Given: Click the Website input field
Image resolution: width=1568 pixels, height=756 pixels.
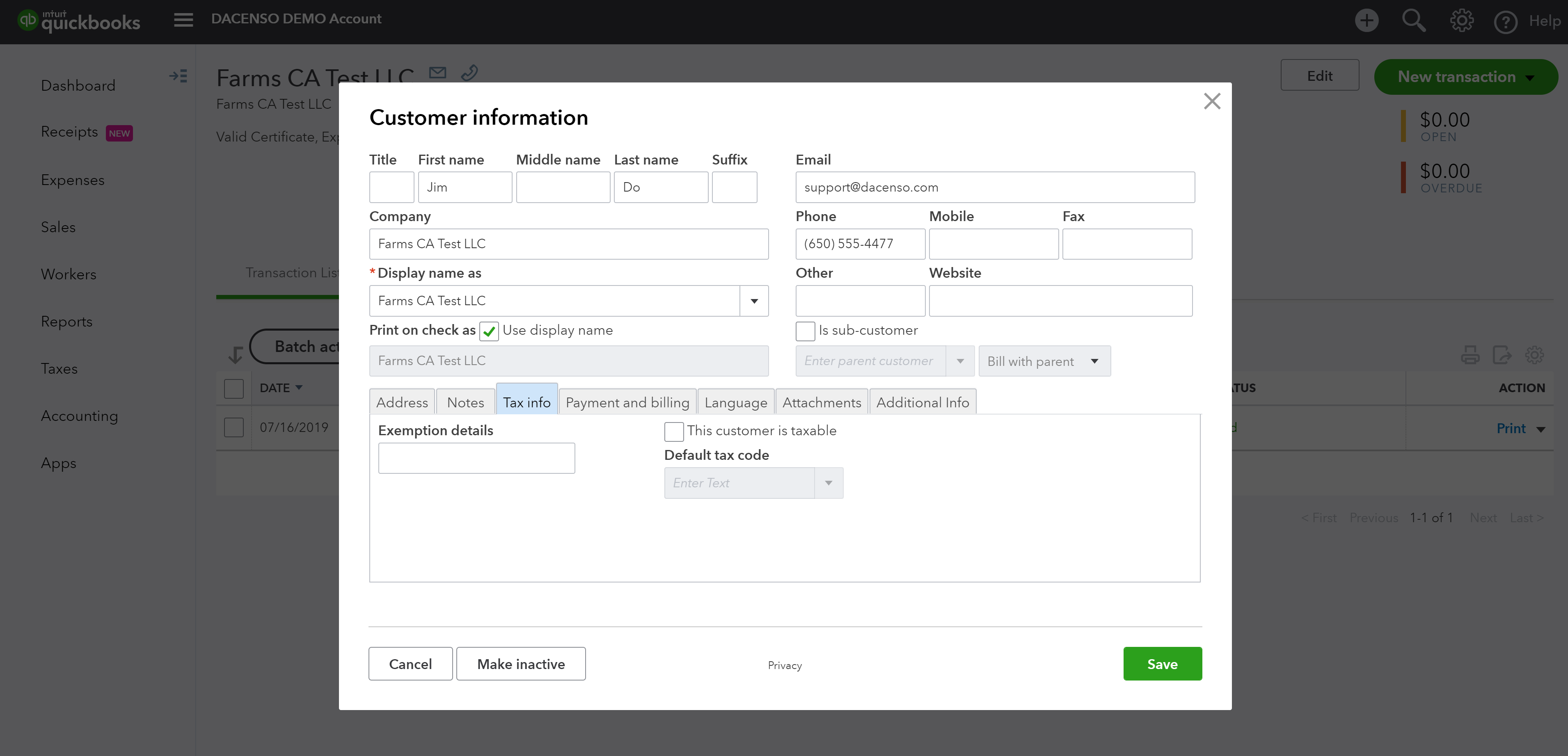Looking at the screenshot, I should click(x=1060, y=301).
